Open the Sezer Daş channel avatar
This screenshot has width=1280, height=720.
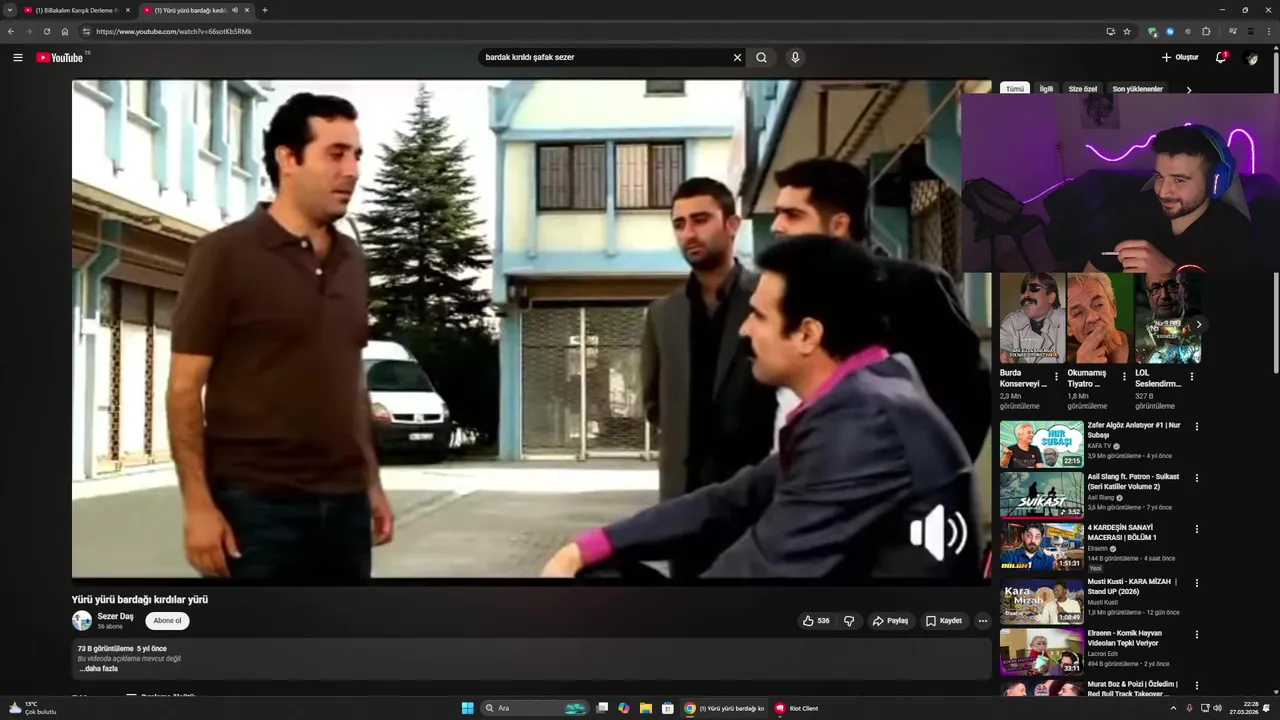[x=82, y=621]
